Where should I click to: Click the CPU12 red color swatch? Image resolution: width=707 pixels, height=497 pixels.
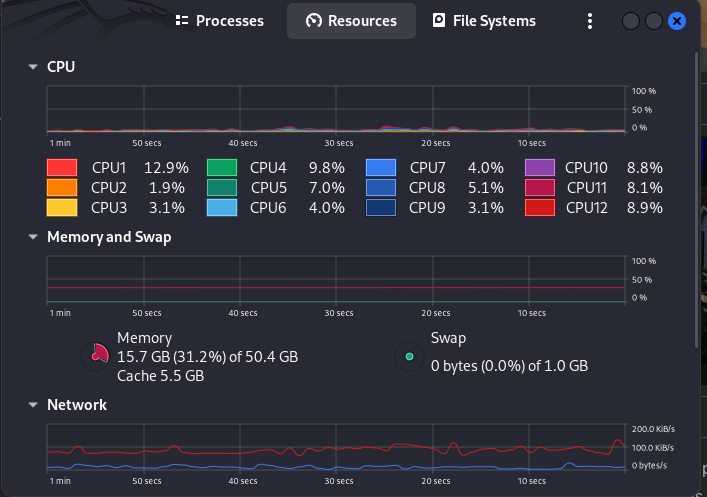pyautogui.click(x=540, y=208)
